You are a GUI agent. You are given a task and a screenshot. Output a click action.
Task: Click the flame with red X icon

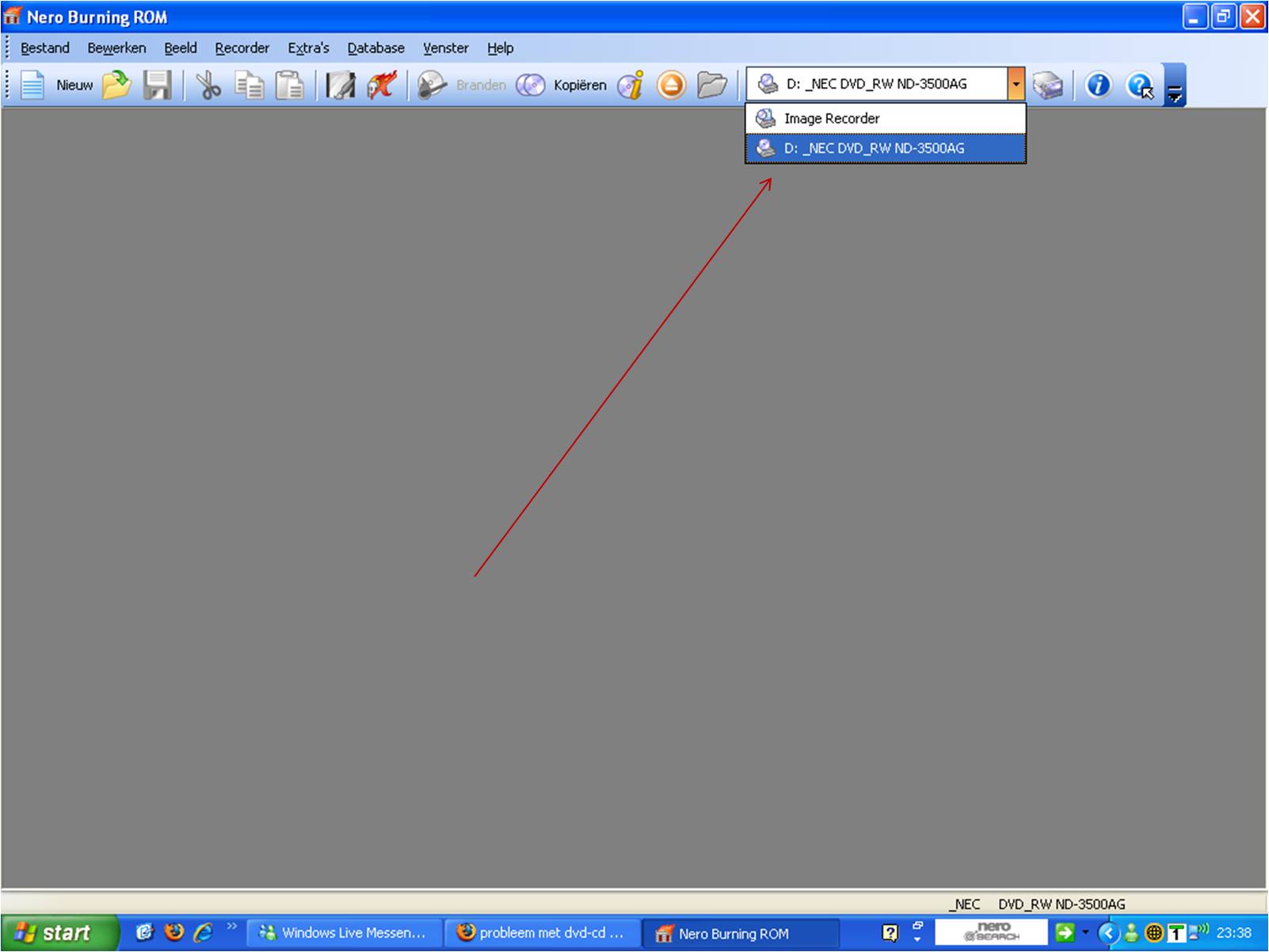tap(382, 85)
